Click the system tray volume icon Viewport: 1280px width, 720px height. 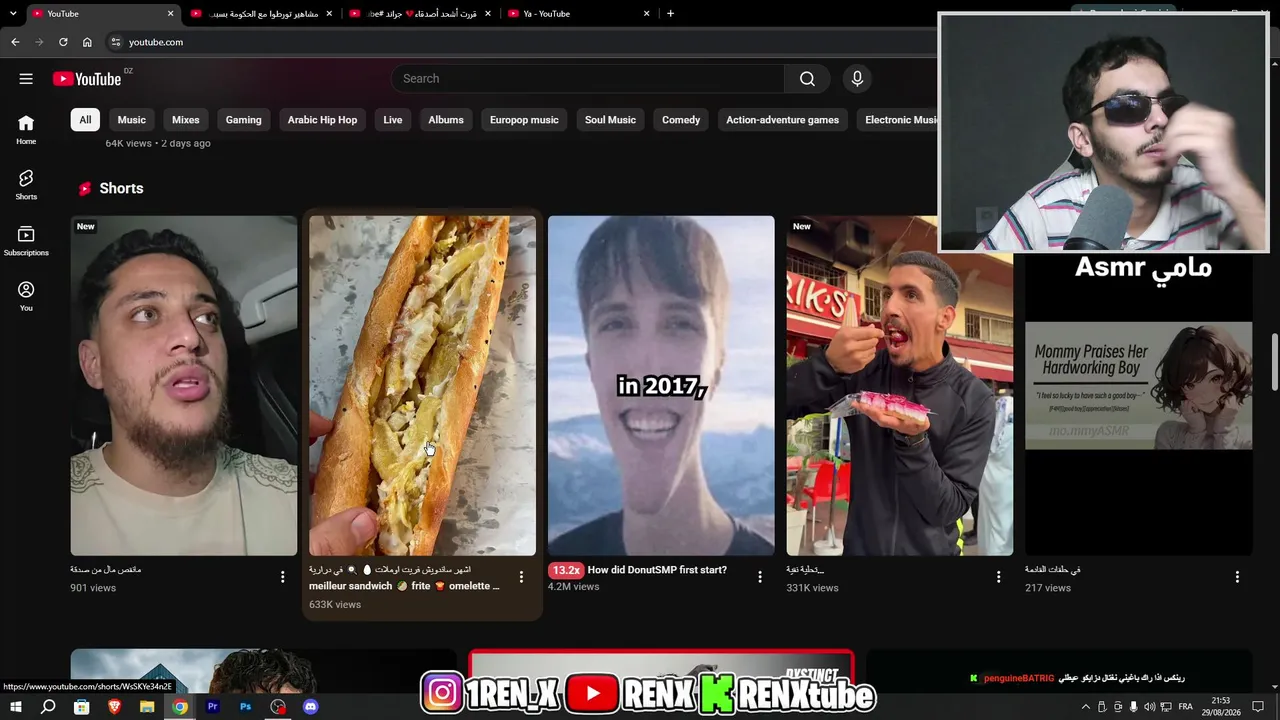pyautogui.click(x=1149, y=707)
